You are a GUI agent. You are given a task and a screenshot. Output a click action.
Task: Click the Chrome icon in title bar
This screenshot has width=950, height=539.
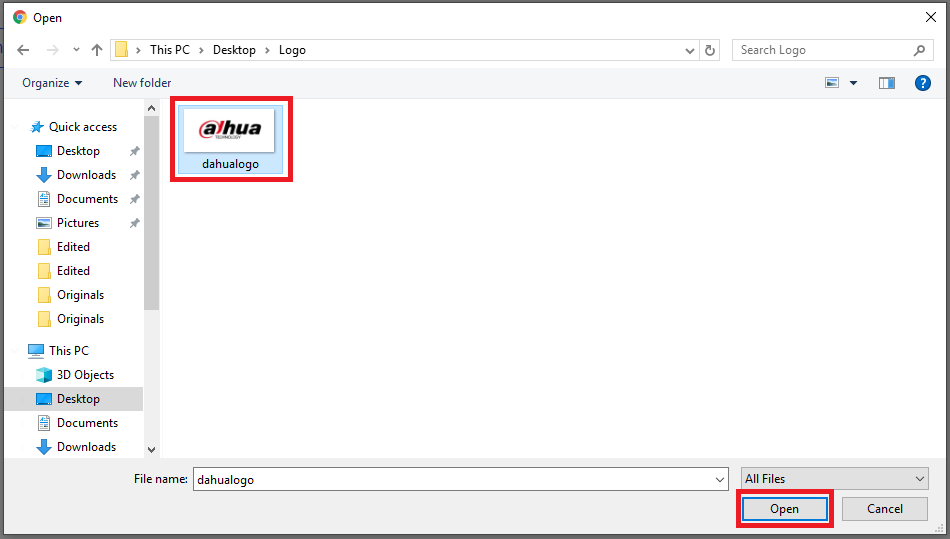click(20, 17)
